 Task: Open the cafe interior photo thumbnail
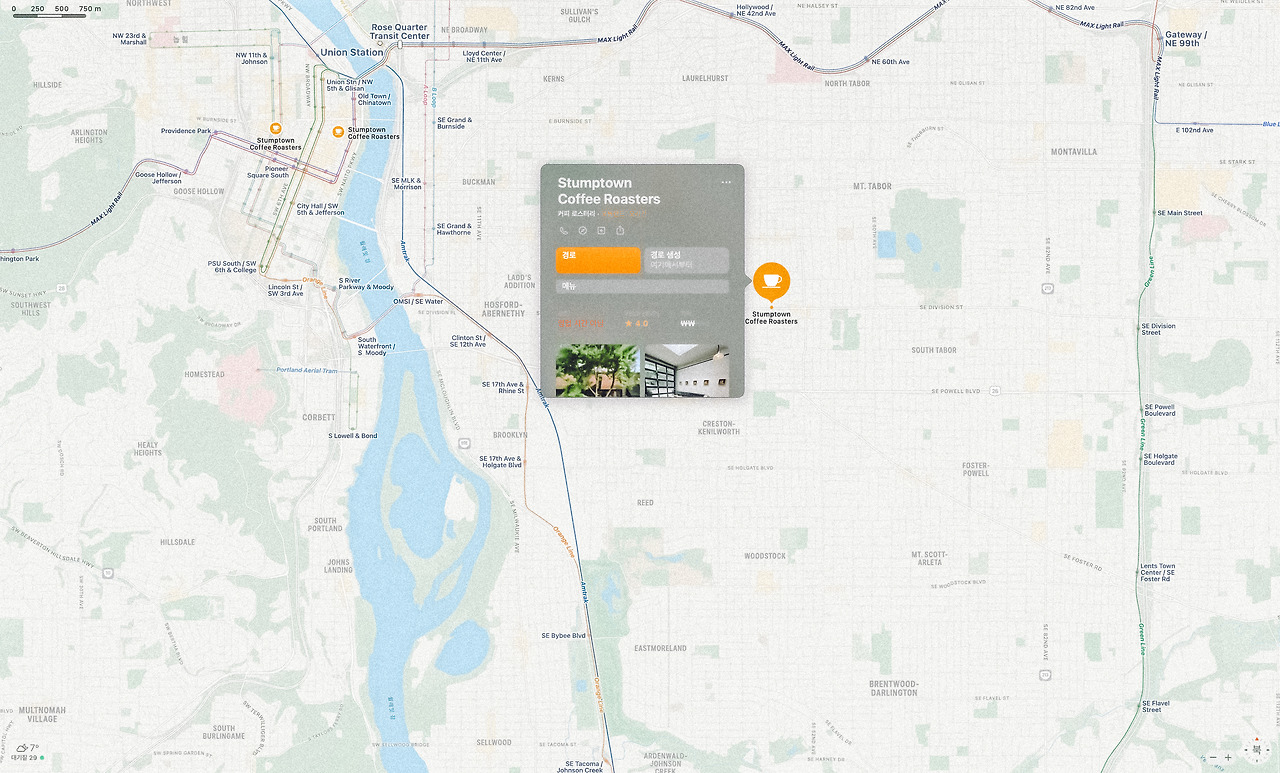point(687,370)
